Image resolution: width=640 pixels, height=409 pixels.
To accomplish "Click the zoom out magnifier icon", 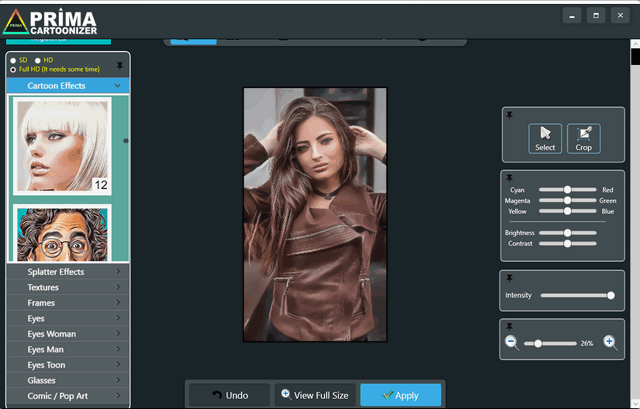I will click(512, 342).
